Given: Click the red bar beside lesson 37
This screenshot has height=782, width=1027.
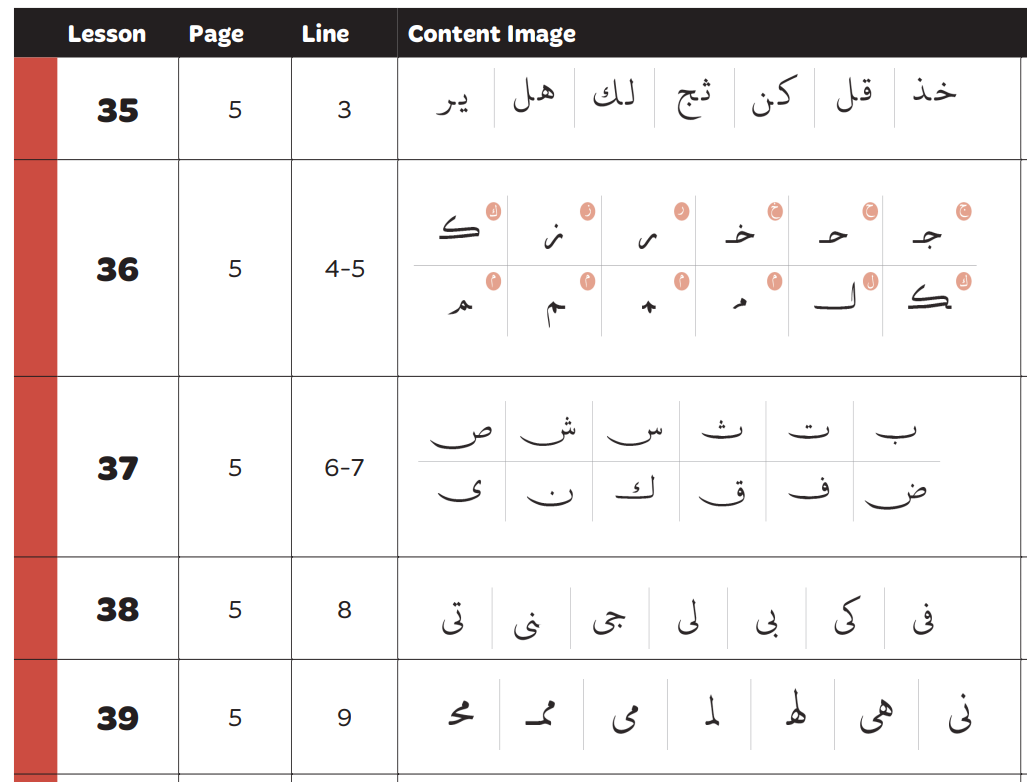Looking at the screenshot, I should tap(35, 467).
